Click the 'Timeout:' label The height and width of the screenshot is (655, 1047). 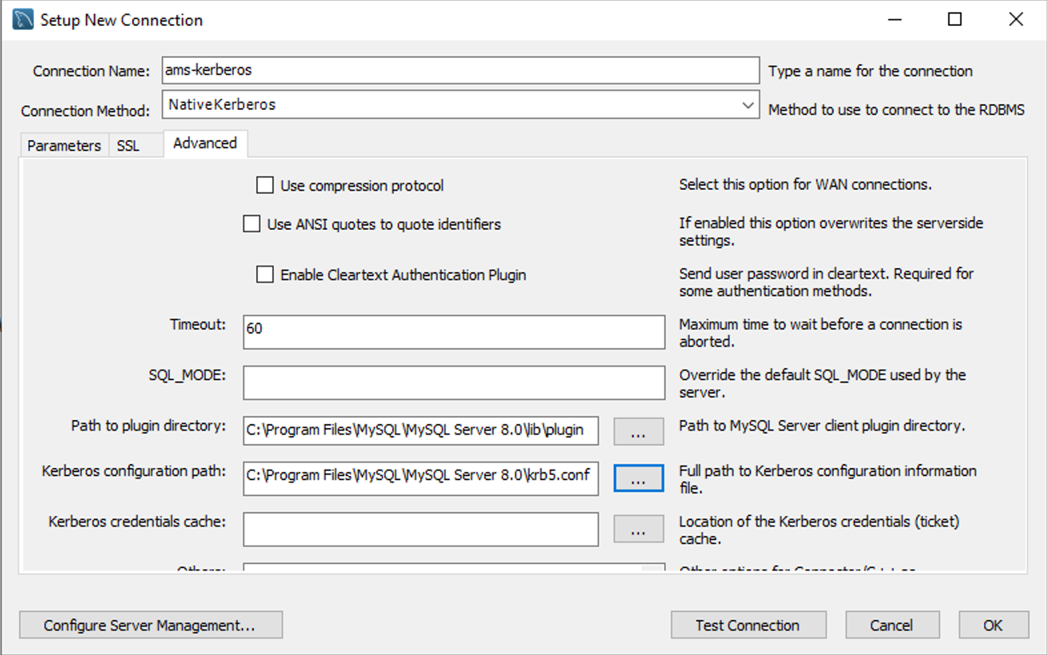tap(198, 324)
